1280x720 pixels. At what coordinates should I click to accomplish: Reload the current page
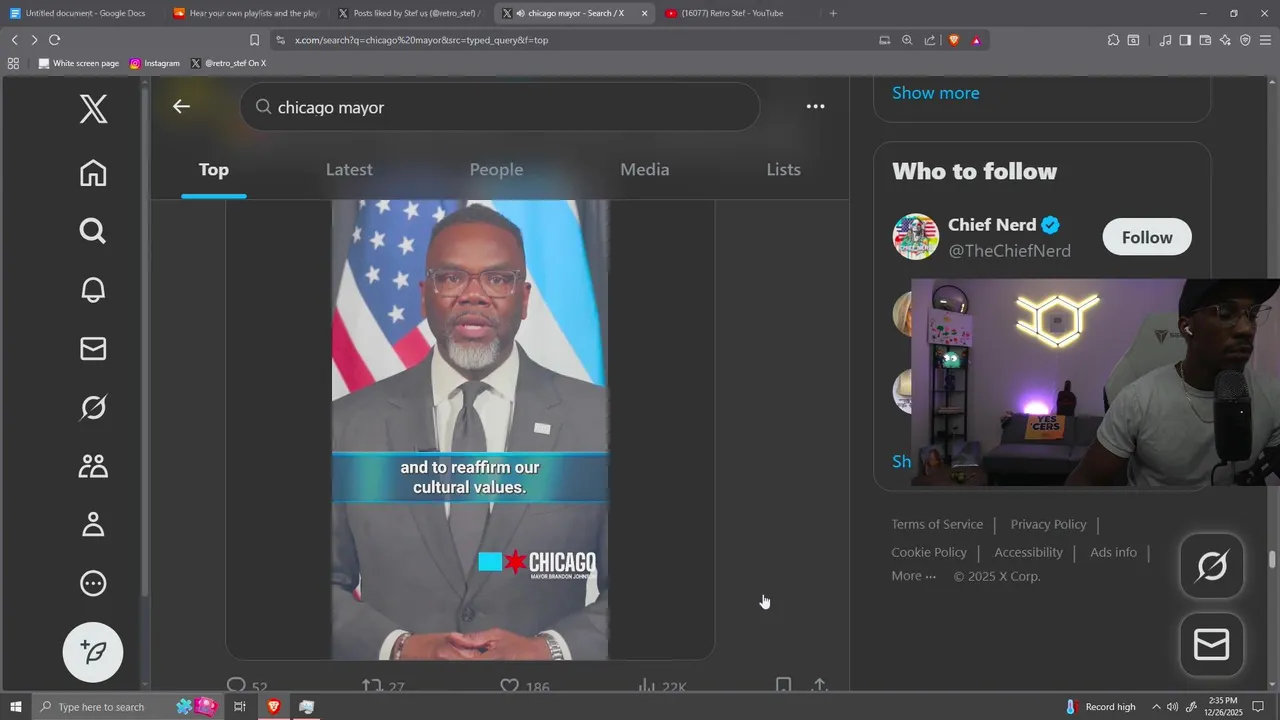pos(54,40)
